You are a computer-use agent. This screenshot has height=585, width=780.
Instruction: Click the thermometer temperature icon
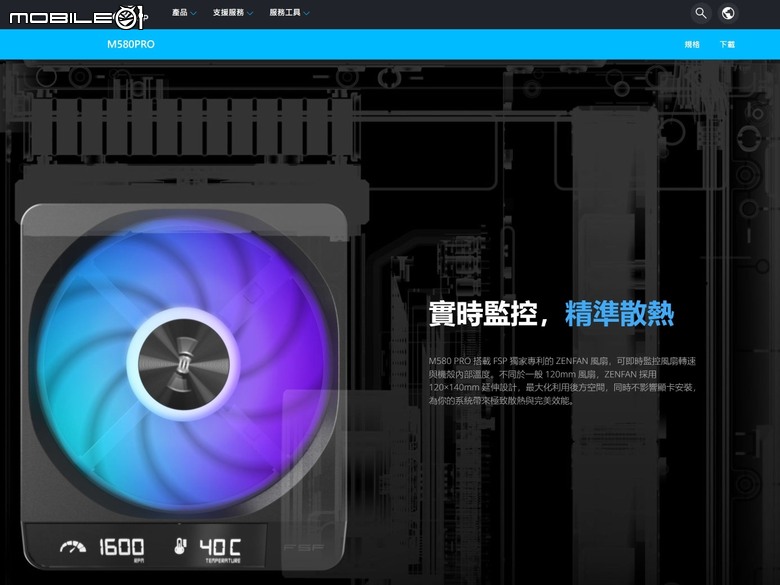coord(180,546)
